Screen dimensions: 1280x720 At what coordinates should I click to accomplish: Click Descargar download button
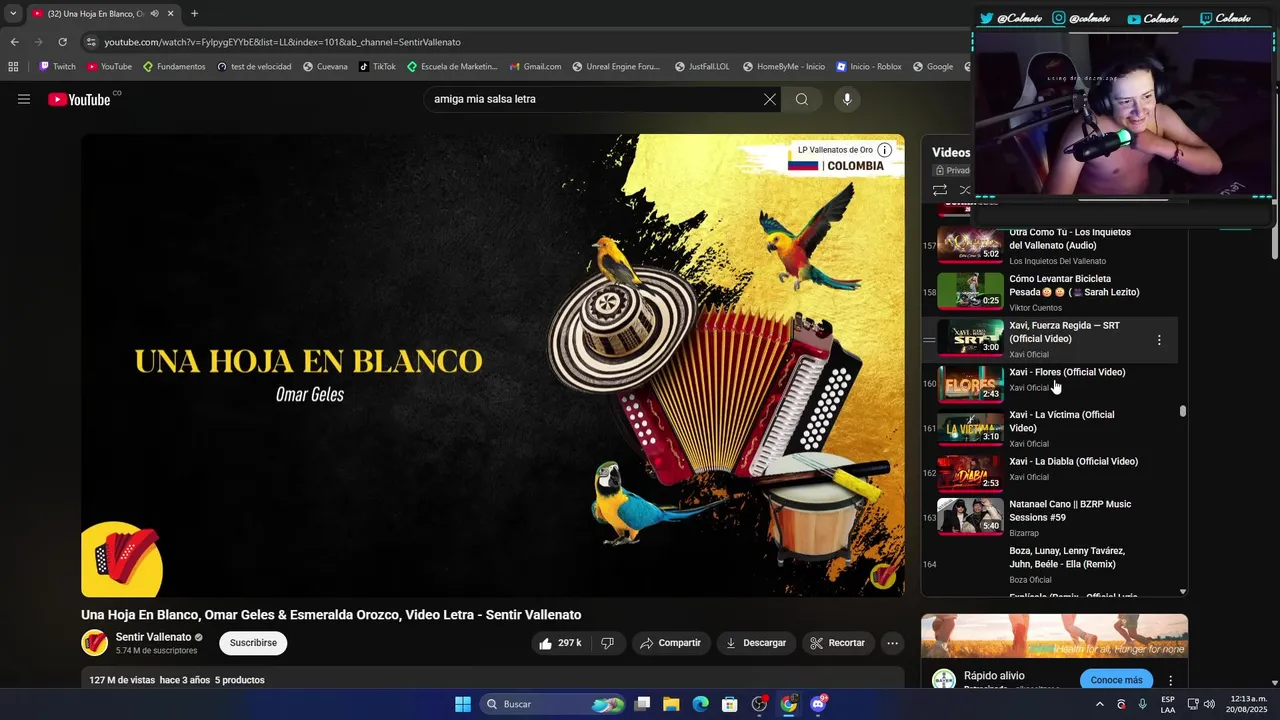[756, 643]
